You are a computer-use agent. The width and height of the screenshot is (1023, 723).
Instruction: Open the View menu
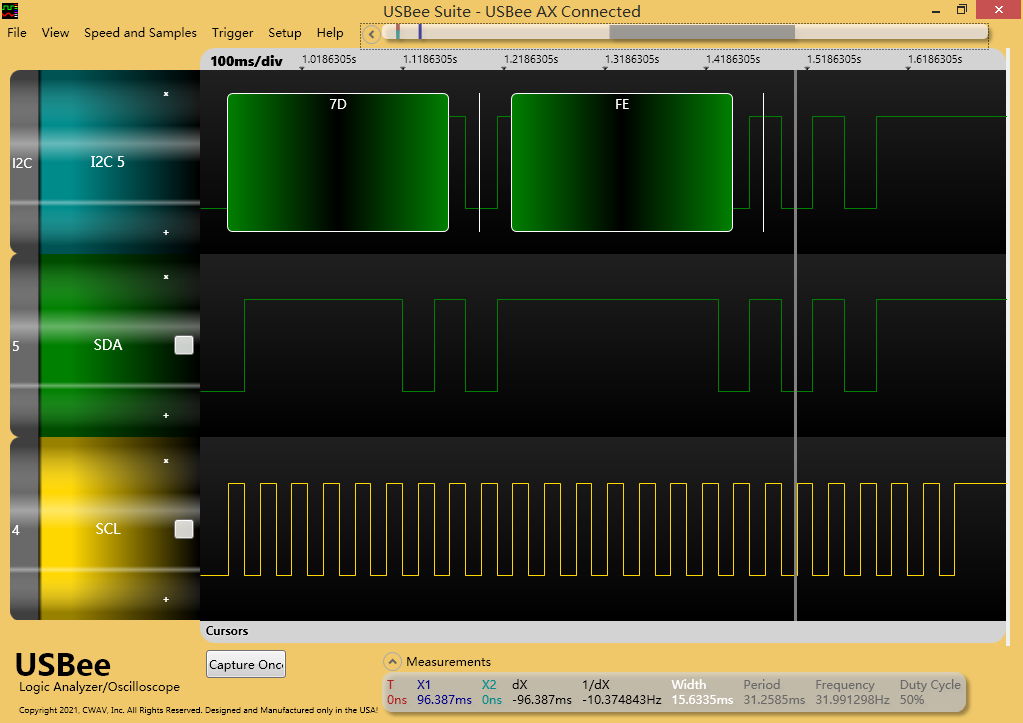(55, 33)
